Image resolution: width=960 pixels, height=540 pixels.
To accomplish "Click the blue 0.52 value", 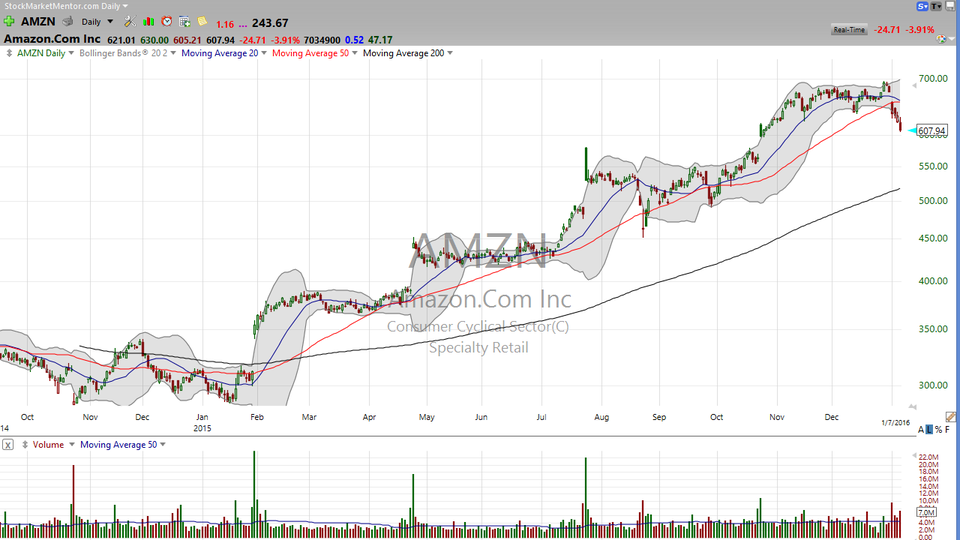I will pos(354,40).
